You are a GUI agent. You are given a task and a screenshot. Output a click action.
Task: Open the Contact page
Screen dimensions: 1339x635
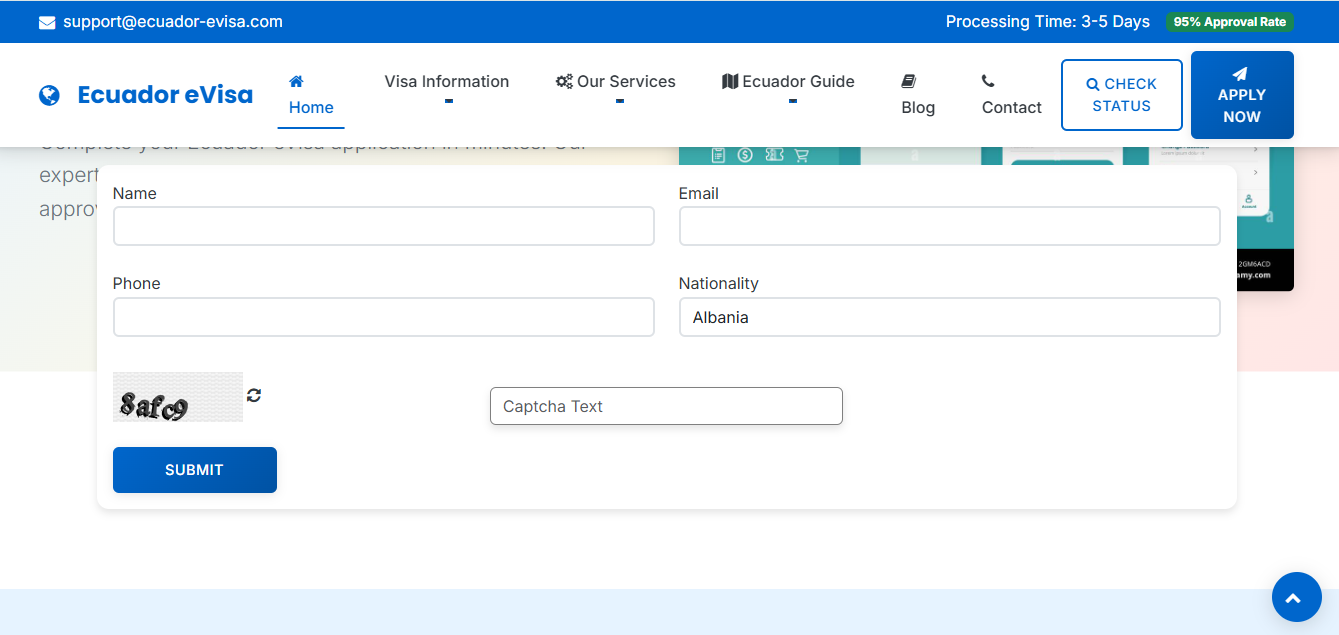[1011, 107]
